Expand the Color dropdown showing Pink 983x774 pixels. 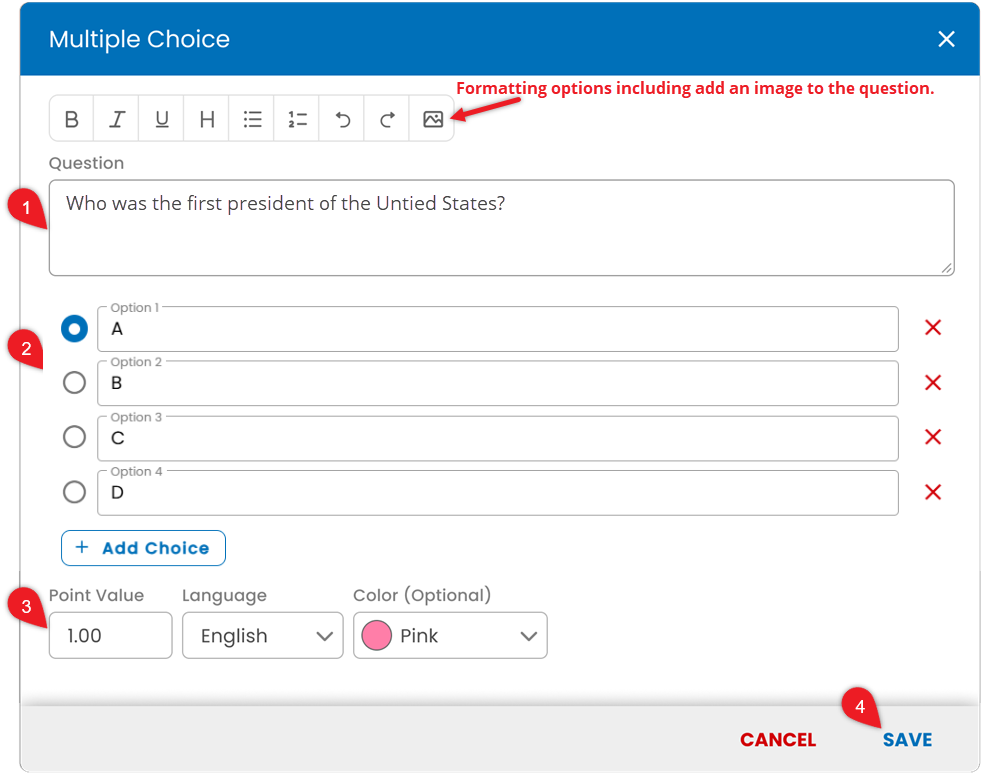pos(450,635)
